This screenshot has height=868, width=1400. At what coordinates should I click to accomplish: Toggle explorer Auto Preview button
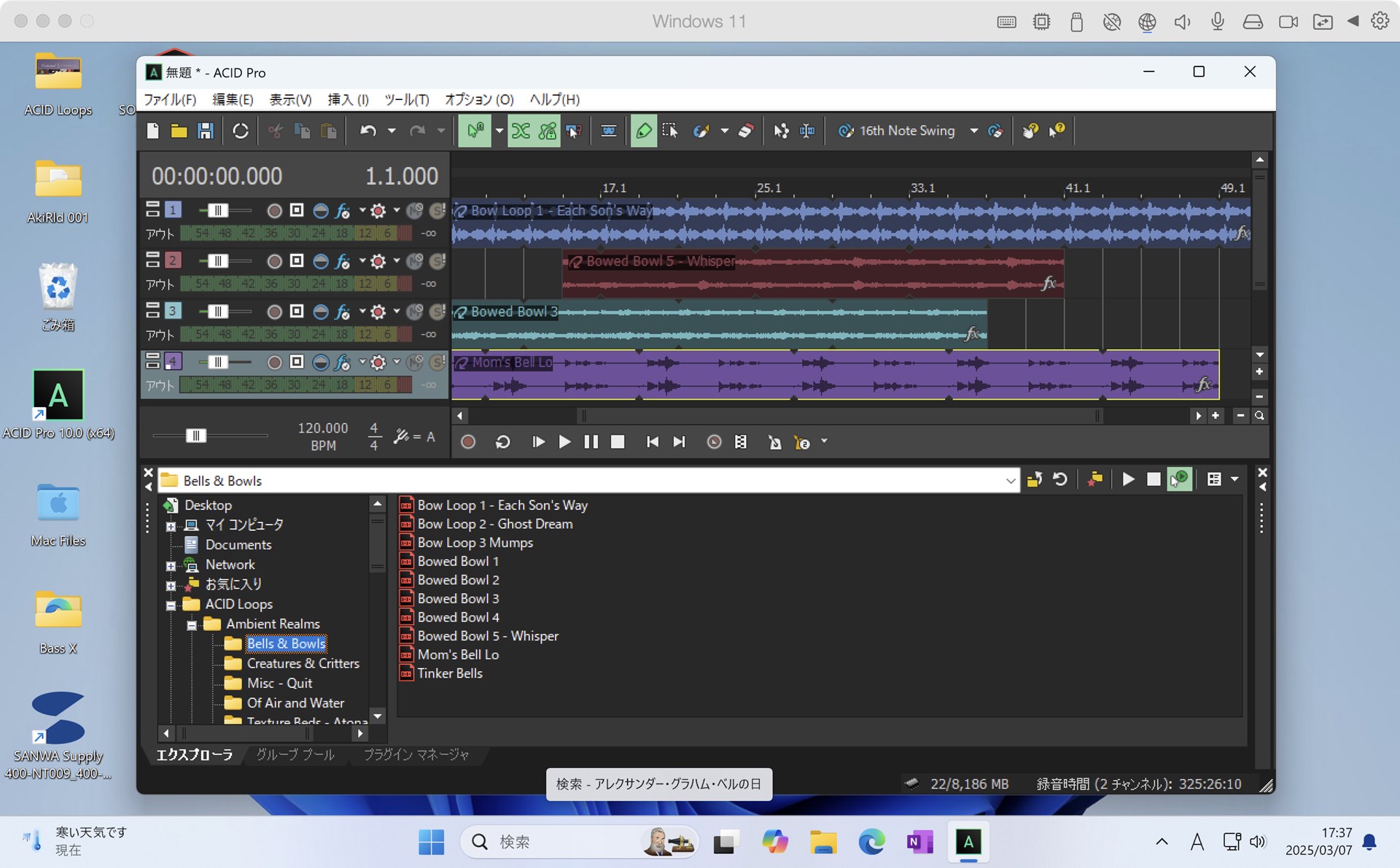(1180, 479)
